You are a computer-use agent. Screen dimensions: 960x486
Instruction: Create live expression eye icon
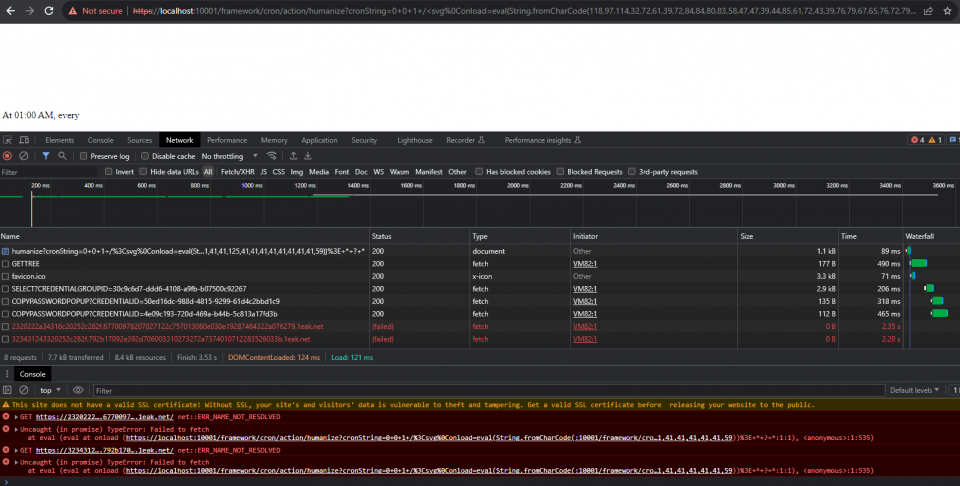pyautogui.click(x=78, y=390)
